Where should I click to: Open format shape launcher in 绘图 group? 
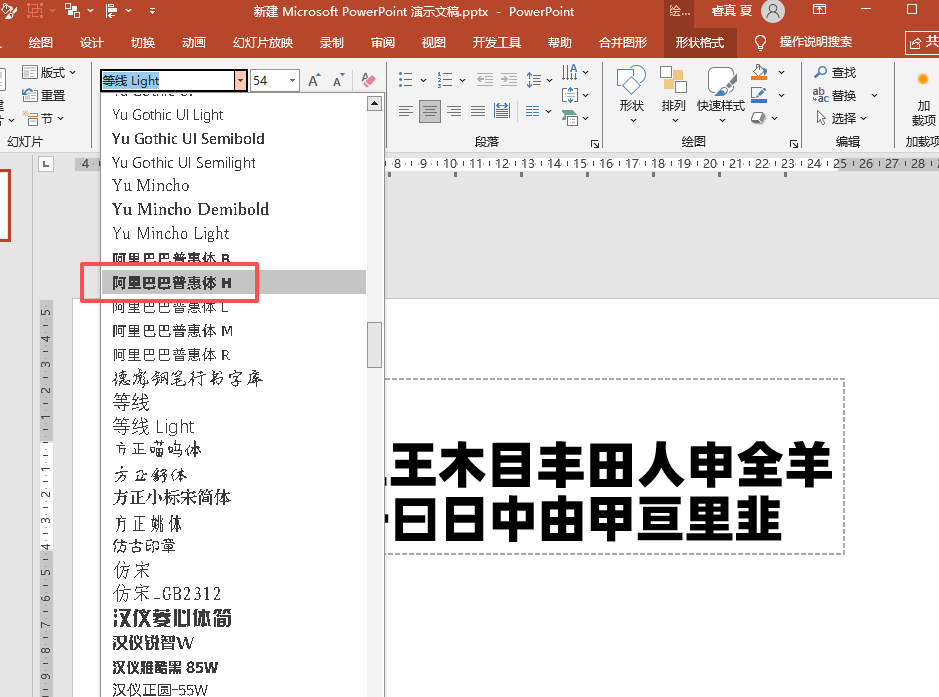[x=793, y=144]
